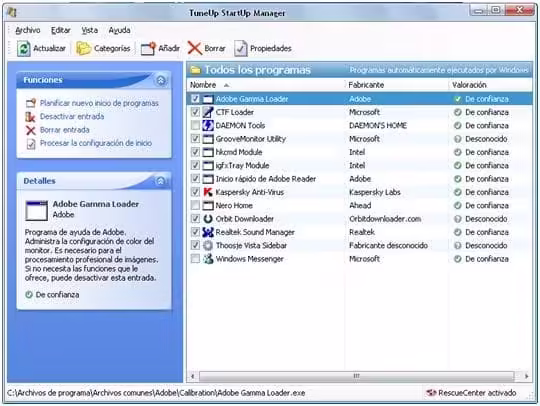Viewport: 540px width, 406px height.
Task: Click the Actualizar refresh icon
Action: [24, 49]
